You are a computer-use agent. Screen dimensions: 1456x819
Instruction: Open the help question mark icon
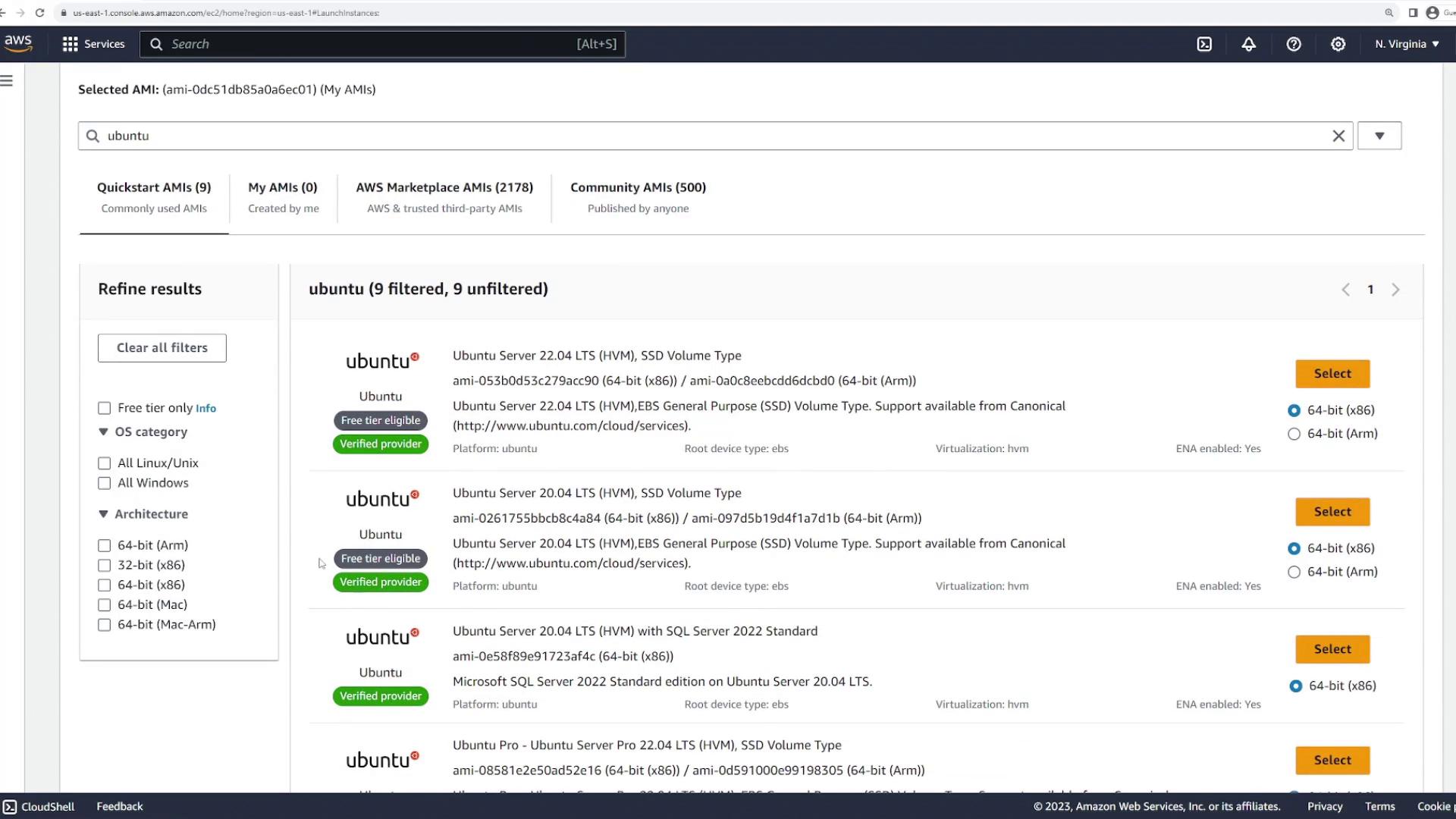[x=1294, y=44]
